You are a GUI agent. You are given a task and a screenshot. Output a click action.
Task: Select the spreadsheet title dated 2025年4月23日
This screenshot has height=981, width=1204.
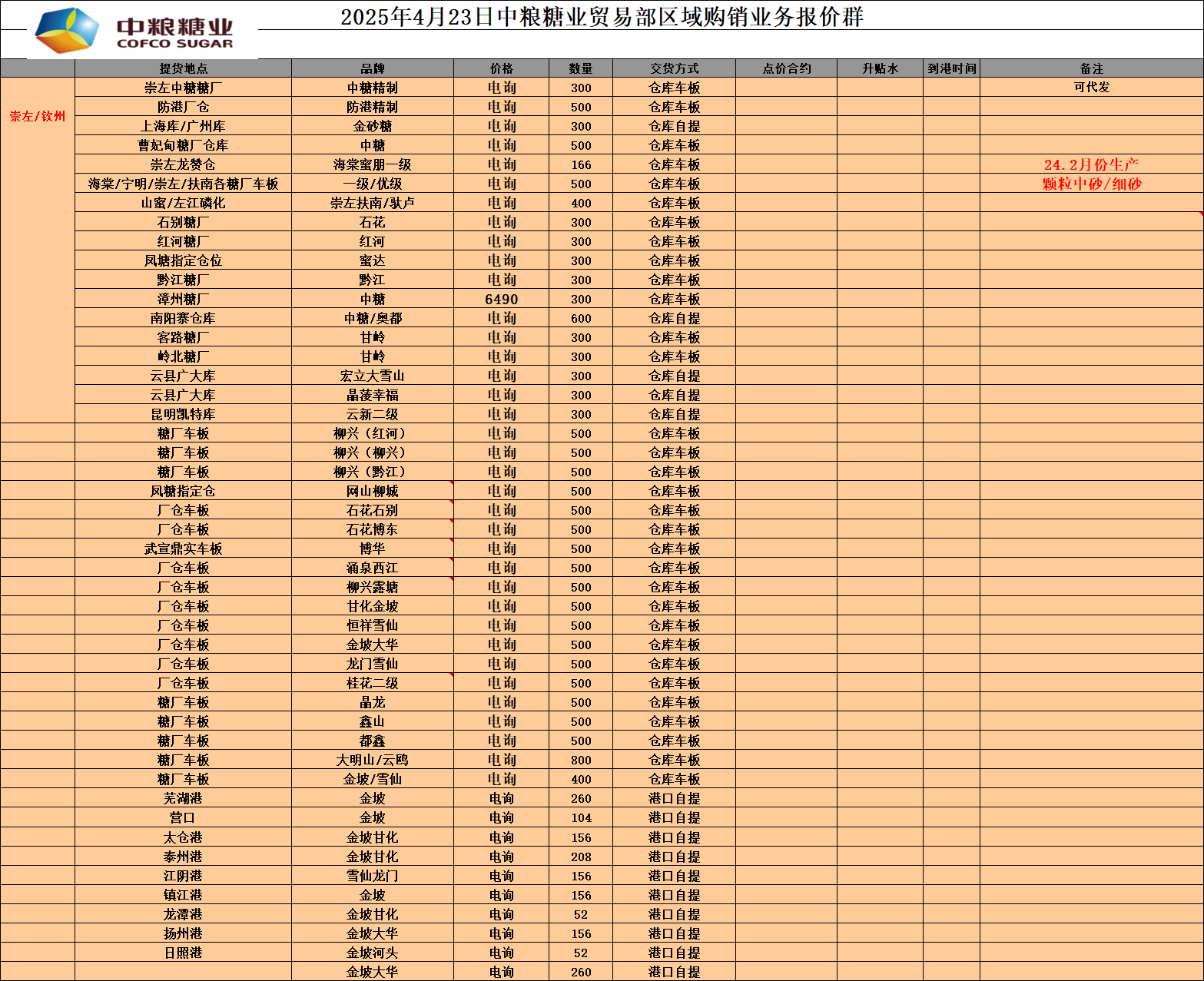coord(602,16)
